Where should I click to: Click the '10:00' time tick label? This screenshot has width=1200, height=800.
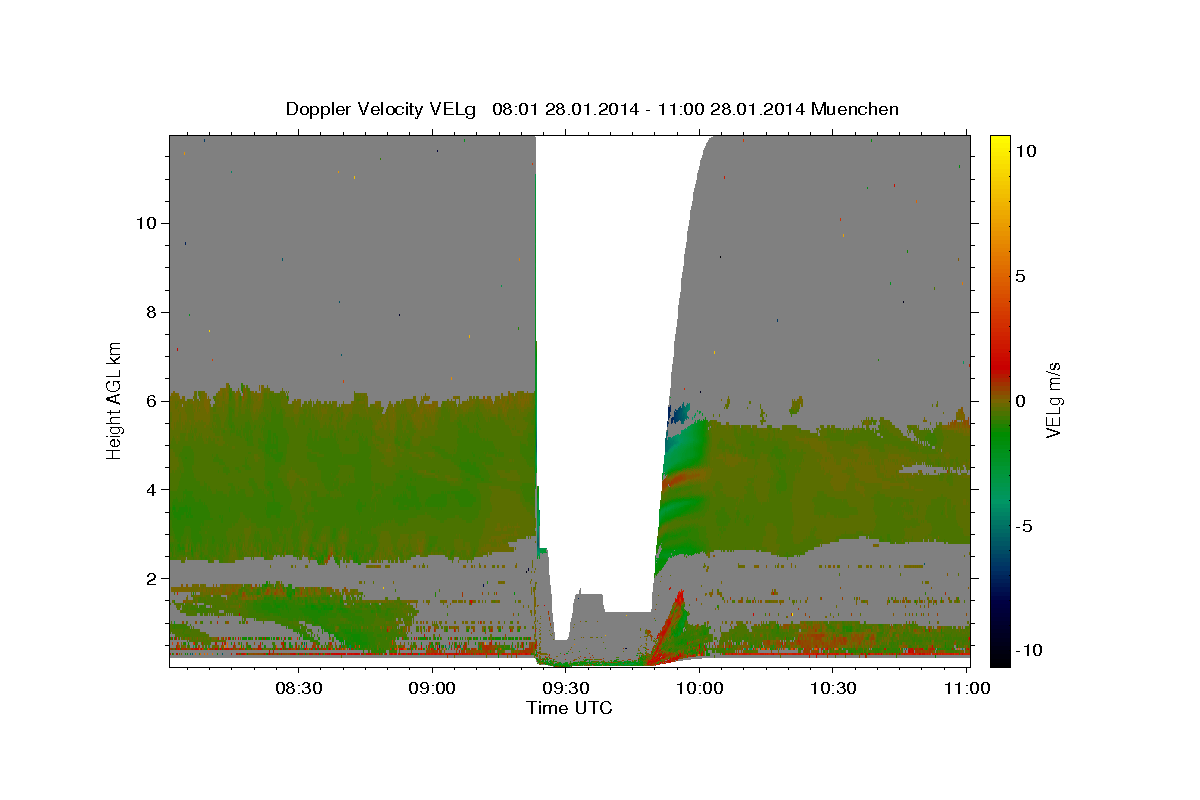[x=700, y=688]
